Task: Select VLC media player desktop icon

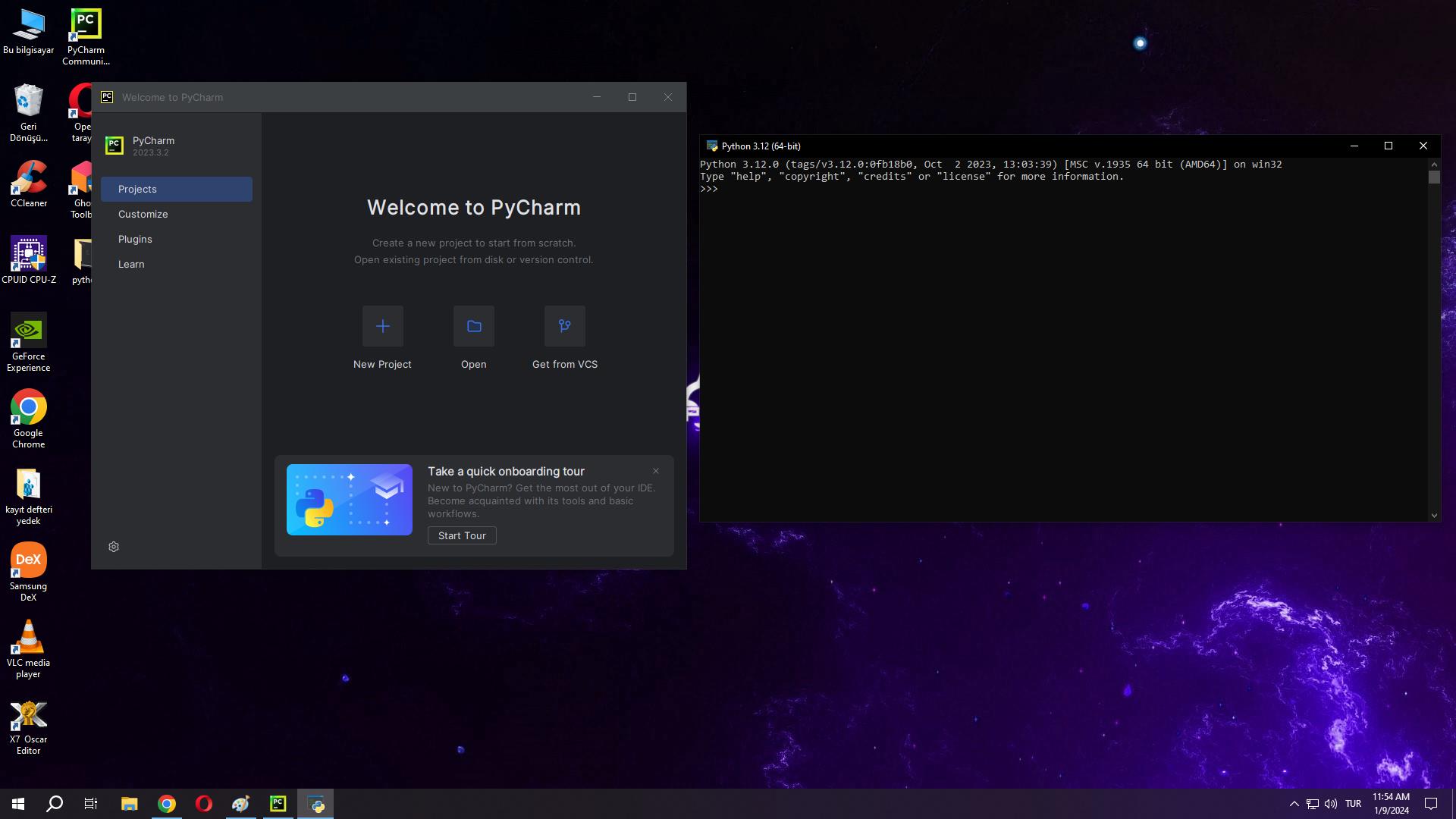Action: tap(29, 649)
